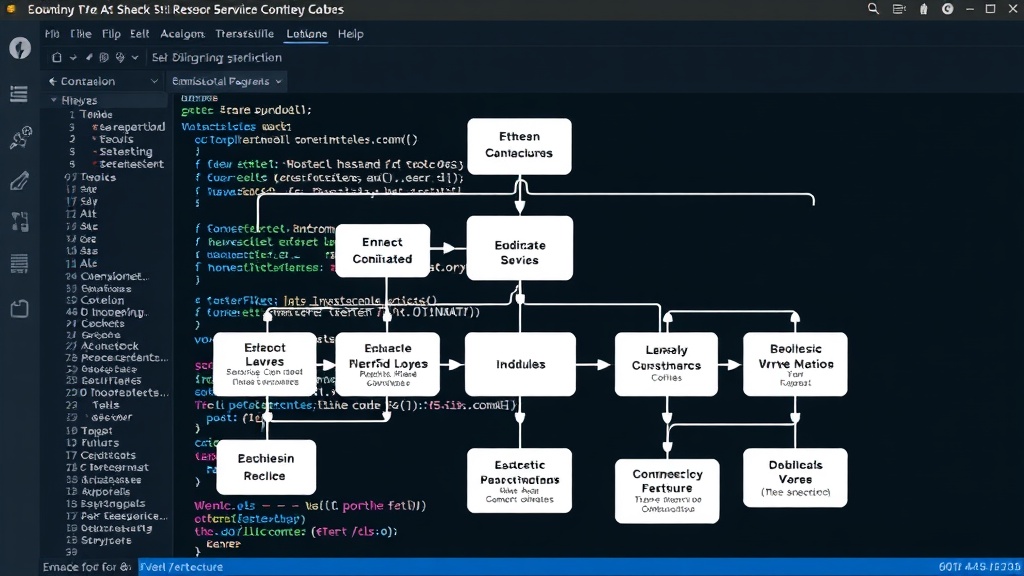This screenshot has height=576, width=1024.
Task: Open the text lines sidebar icon above clipboard
Action: point(19,263)
